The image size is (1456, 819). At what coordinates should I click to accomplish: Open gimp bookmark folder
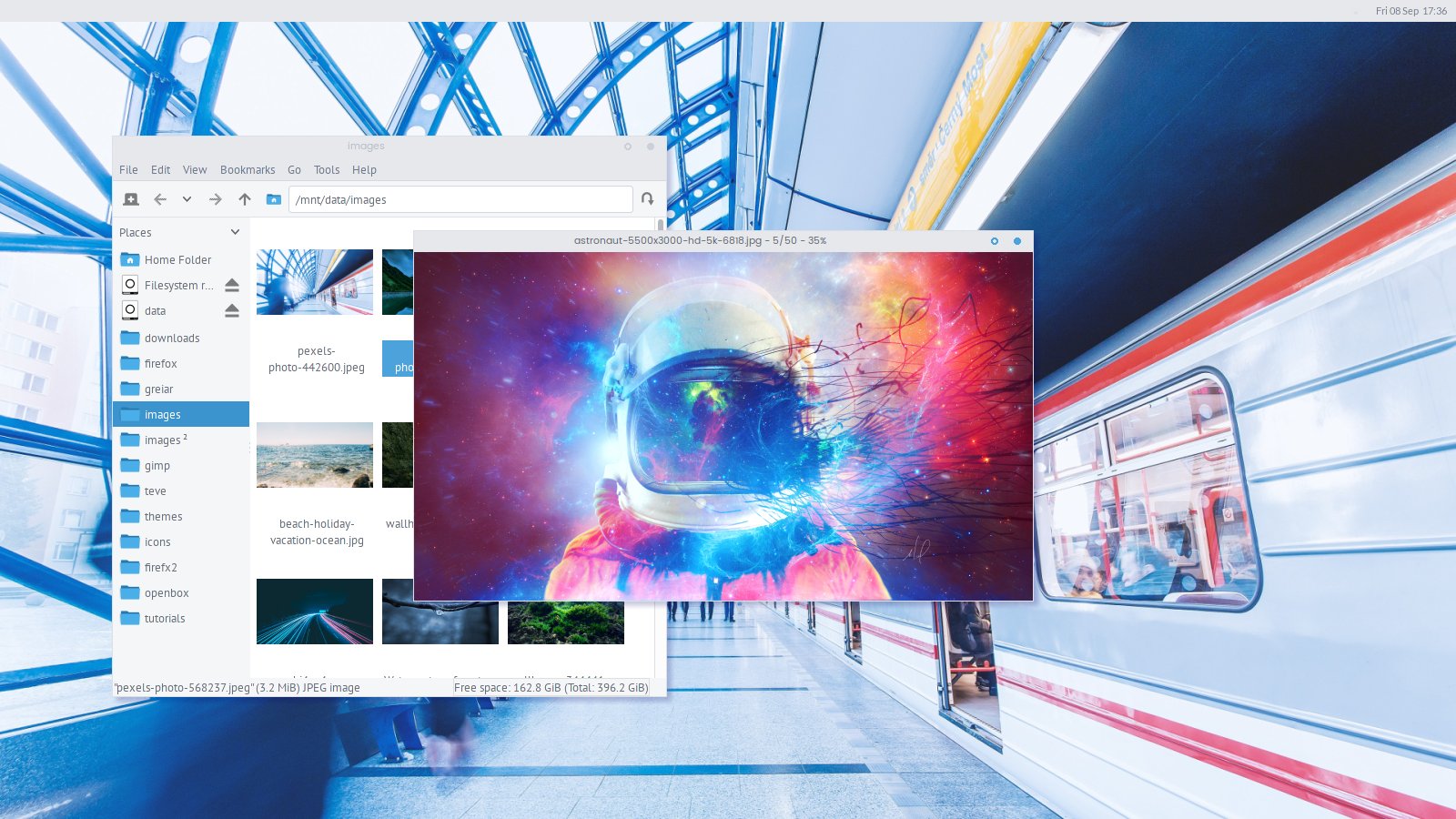coord(181,466)
